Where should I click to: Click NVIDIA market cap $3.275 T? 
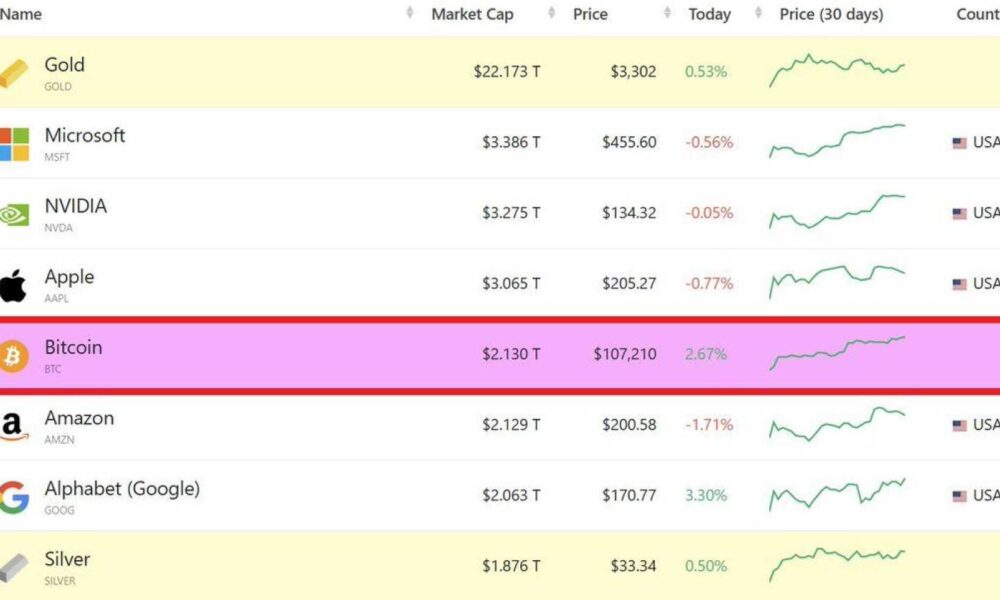click(511, 213)
